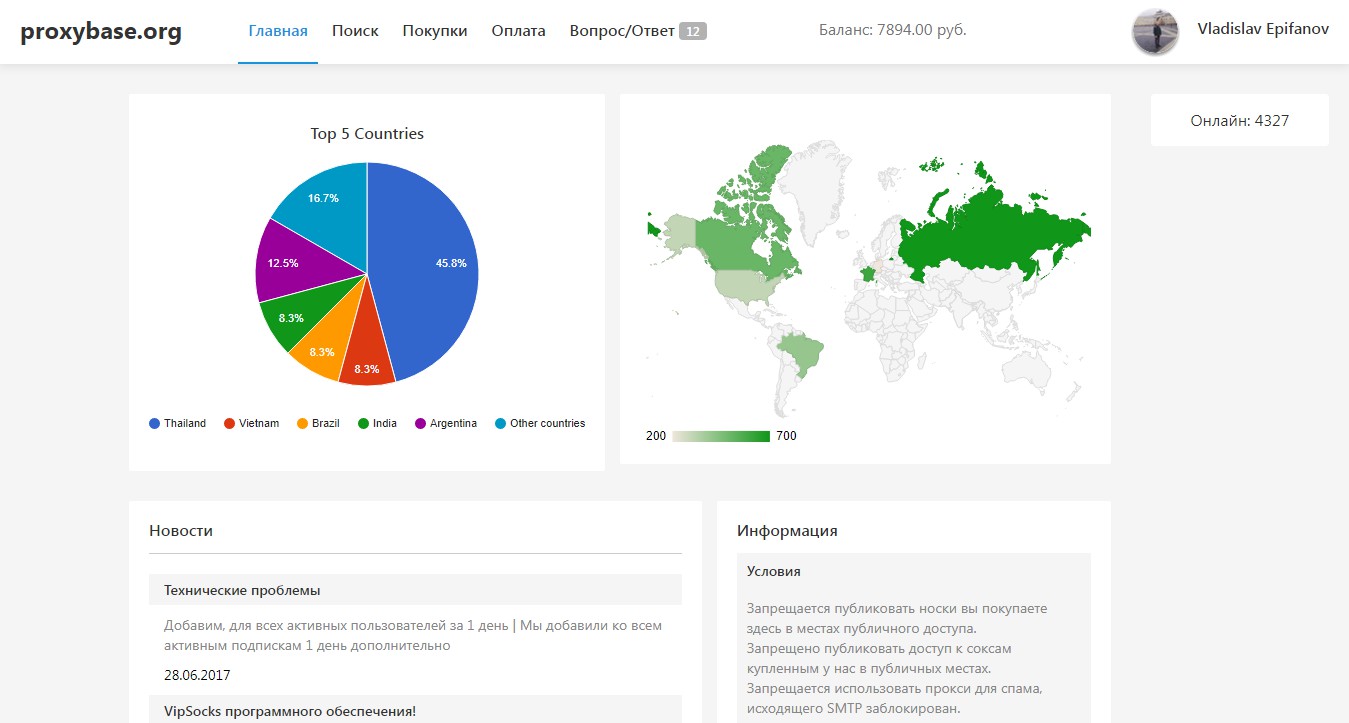Image resolution: width=1349 pixels, height=723 pixels.
Task: Click the India green legend dot
Action: click(363, 423)
